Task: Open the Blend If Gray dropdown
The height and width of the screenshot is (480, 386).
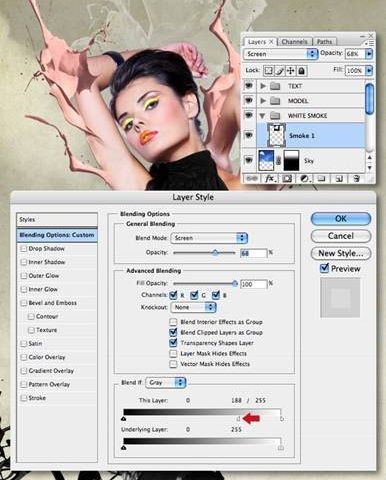Action: click(166, 383)
